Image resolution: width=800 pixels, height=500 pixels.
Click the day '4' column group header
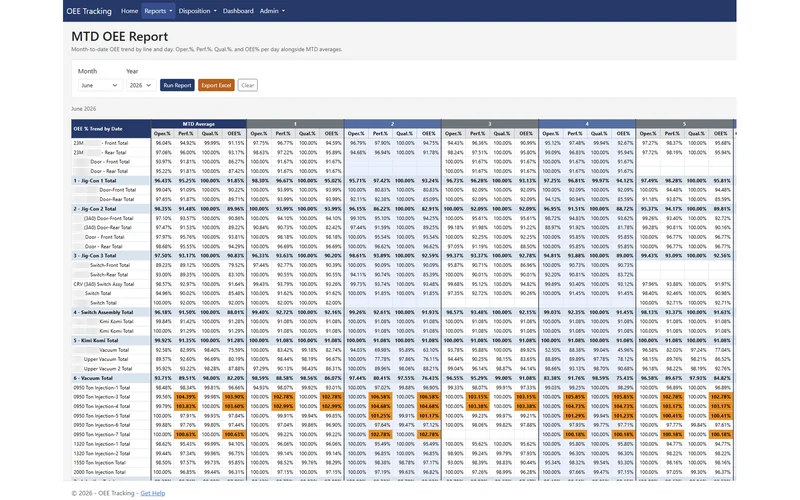point(587,124)
